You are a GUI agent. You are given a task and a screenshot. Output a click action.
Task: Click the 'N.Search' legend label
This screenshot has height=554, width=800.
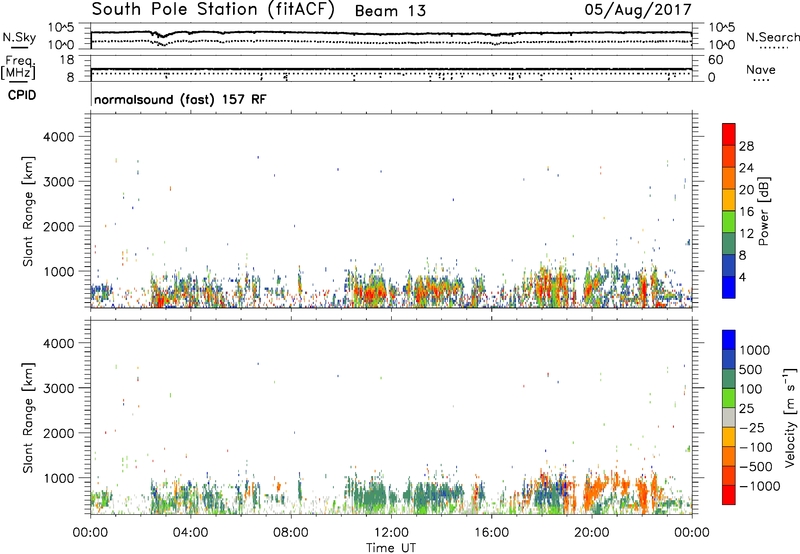773,37
